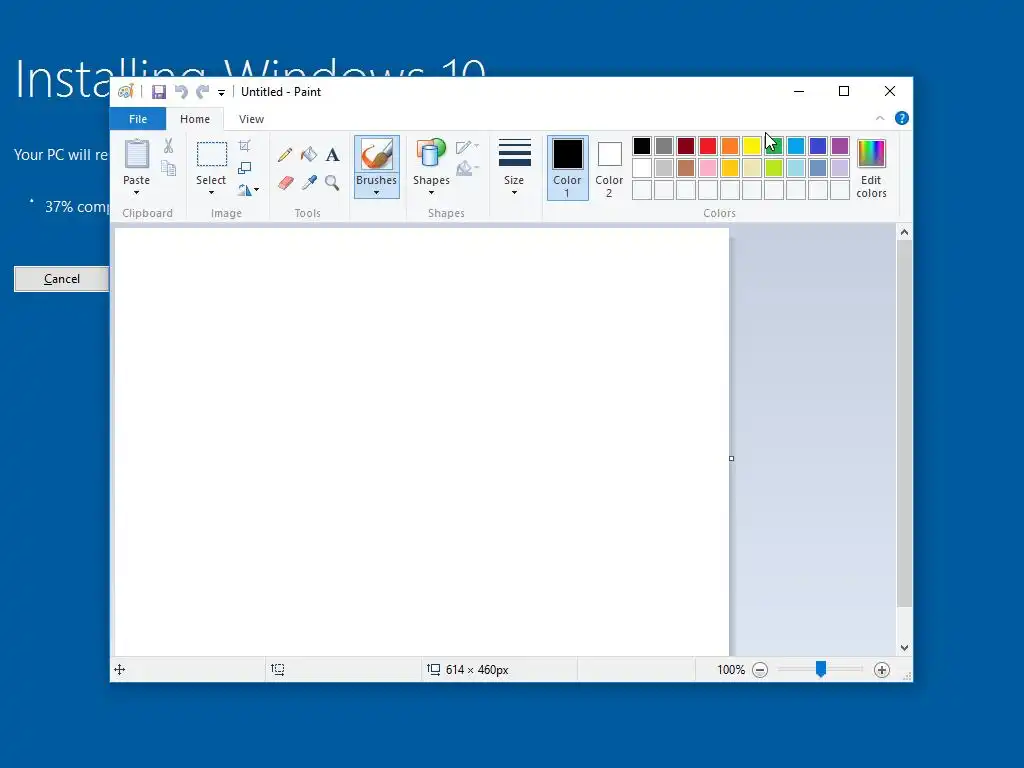Viewport: 1024px width, 768px height.
Task: Click the Save icon in title bar
Action: pyautogui.click(x=159, y=92)
